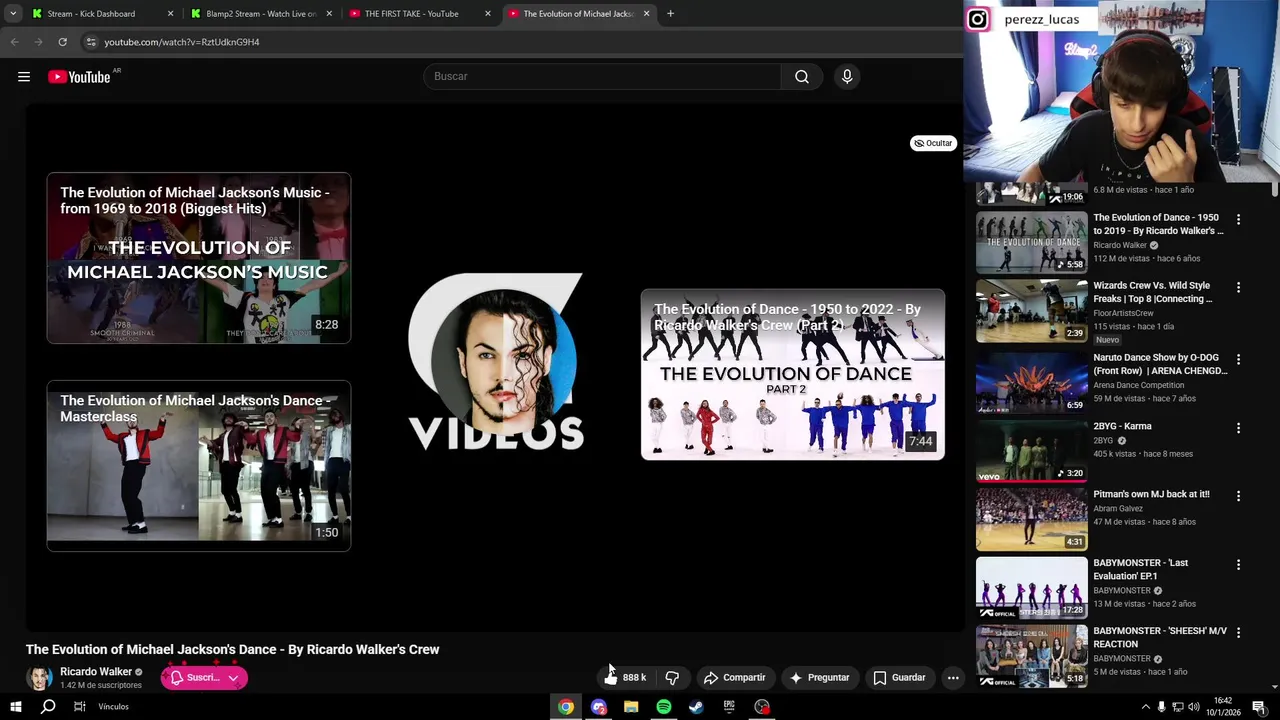Screen dimensions: 1280x720
Task: Open Ricardo Walker's channel avatar
Action: pos(39,678)
